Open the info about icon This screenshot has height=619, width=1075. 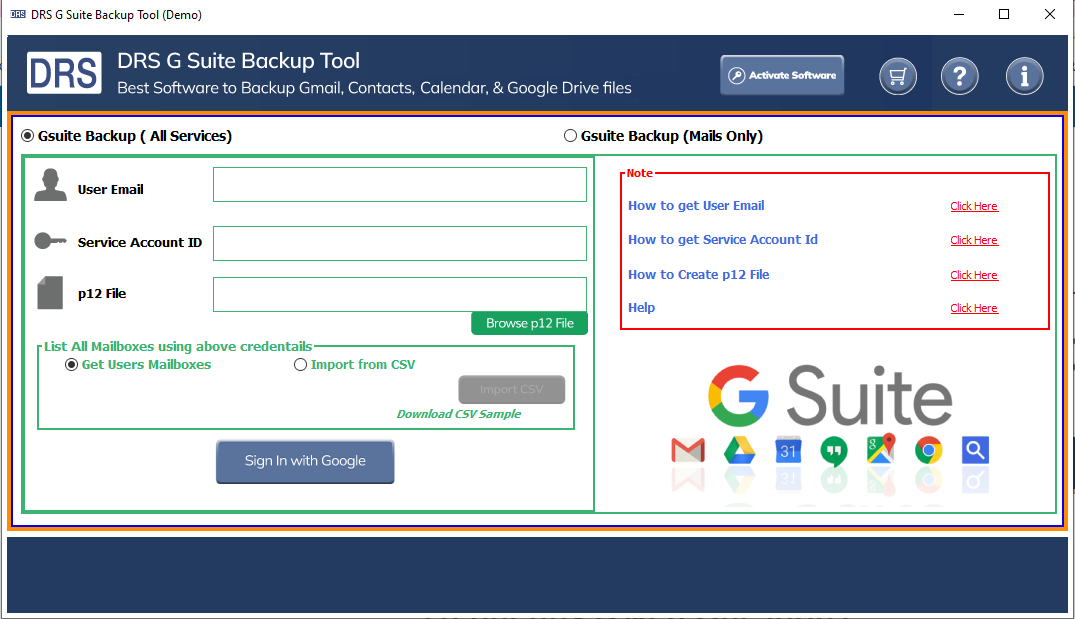(1024, 75)
